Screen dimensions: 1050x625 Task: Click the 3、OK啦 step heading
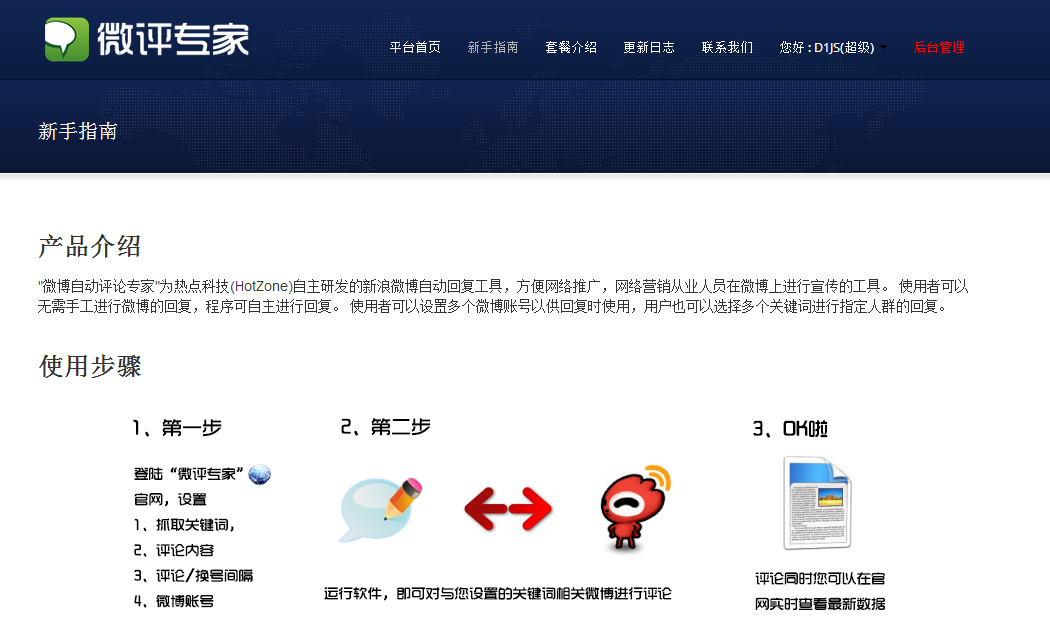pos(790,429)
